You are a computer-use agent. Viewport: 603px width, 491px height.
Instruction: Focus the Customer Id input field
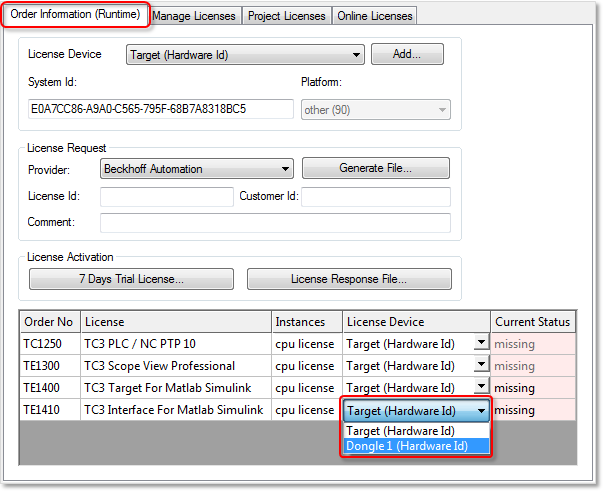(x=376, y=197)
